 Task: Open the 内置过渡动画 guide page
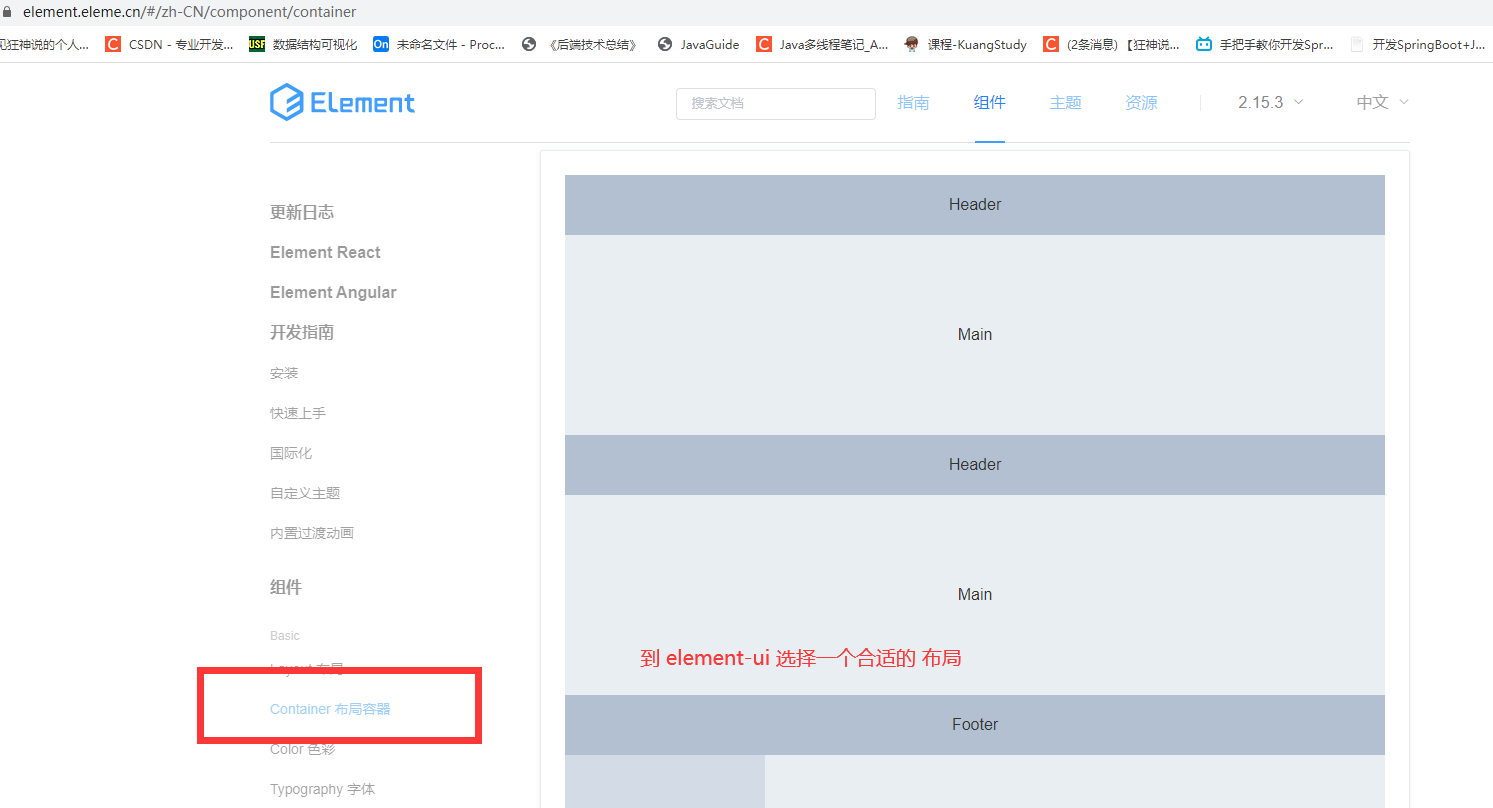[x=312, y=533]
